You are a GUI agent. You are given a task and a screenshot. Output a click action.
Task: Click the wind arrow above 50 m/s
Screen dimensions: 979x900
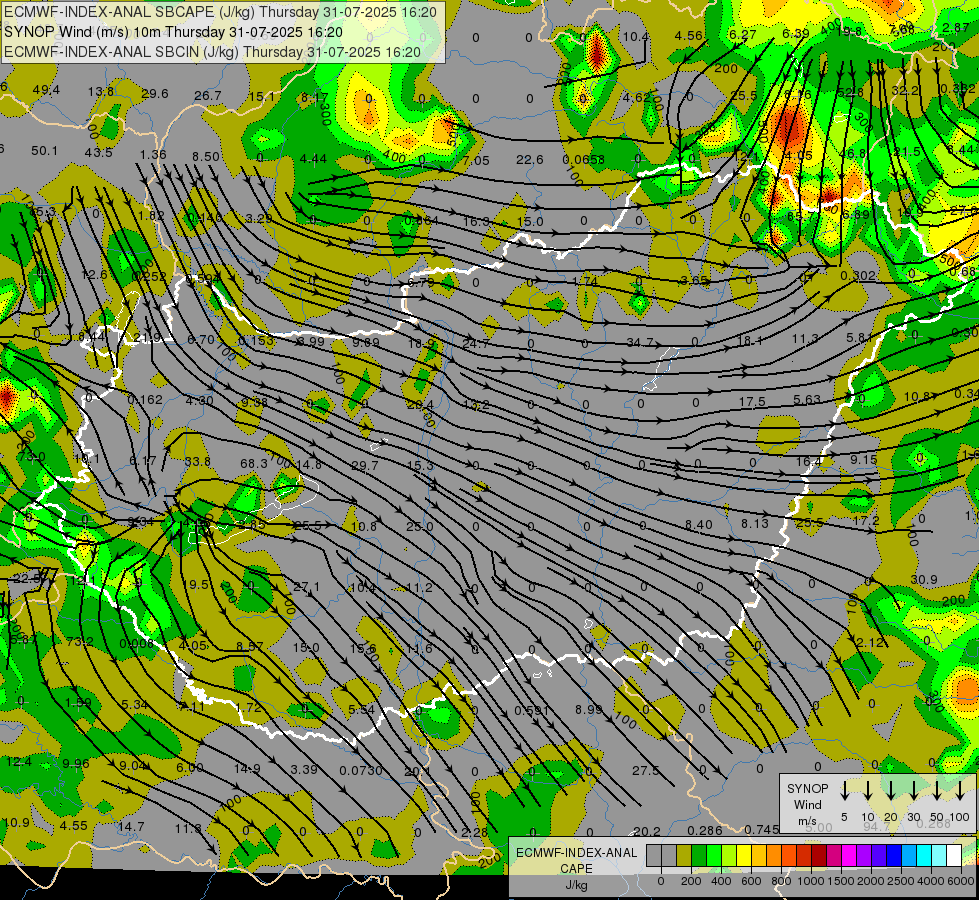click(937, 790)
